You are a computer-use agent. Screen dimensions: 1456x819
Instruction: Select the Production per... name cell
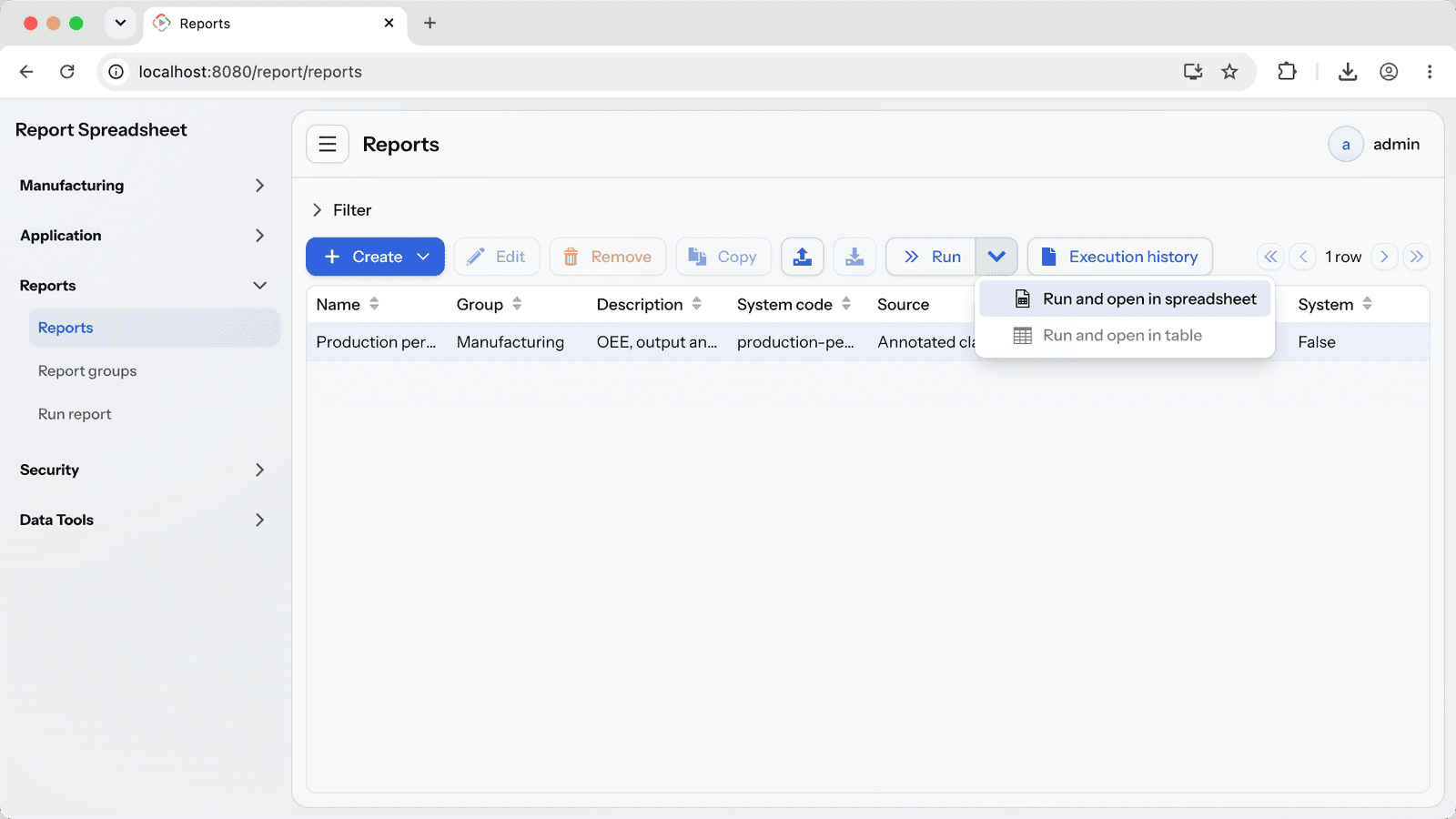click(x=376, y=342)
